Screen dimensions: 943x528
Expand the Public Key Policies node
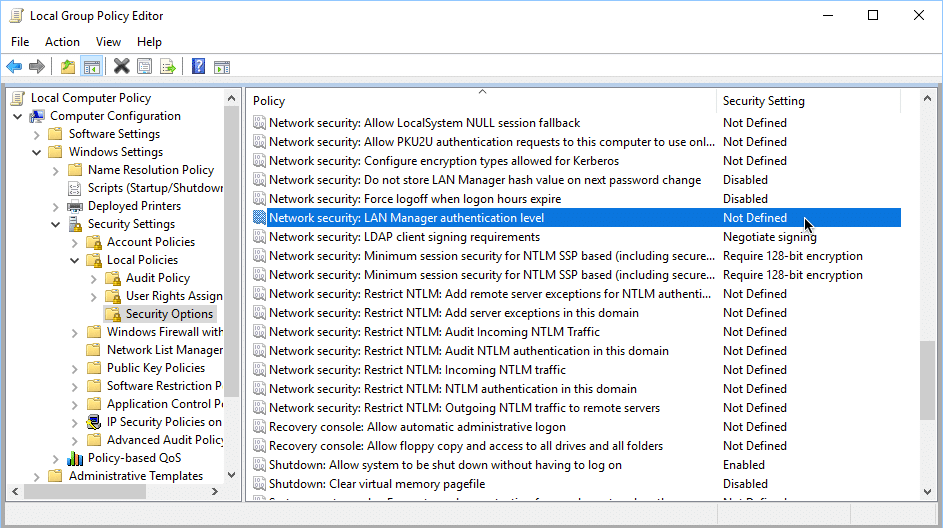pos(75,369)
